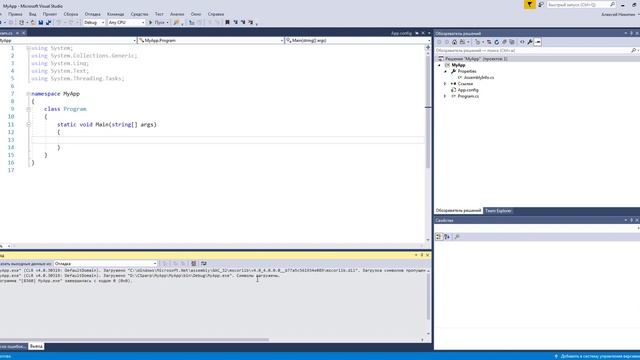Click the feedback icon beside quick launch

541,4
